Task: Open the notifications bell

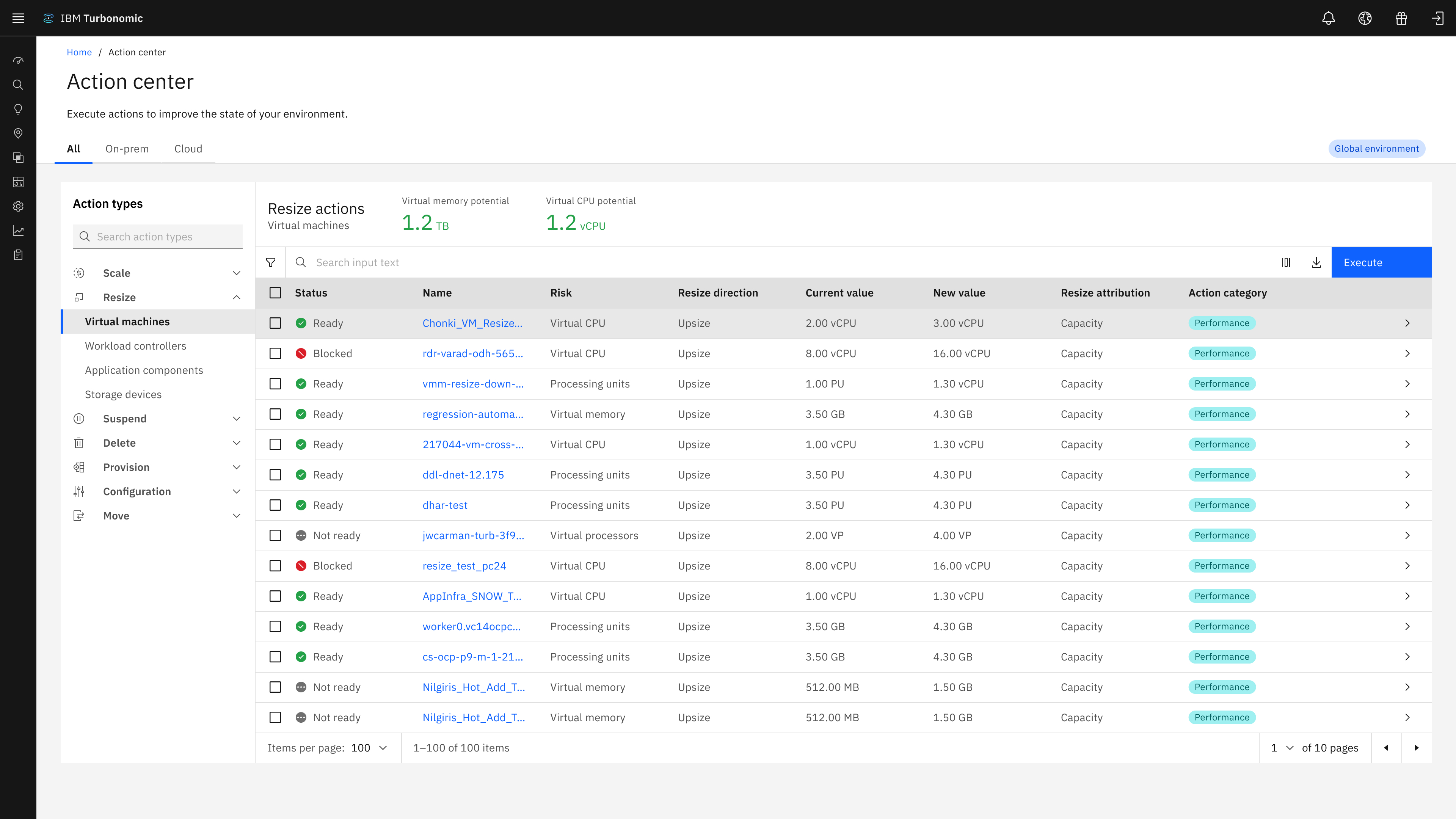Action: click(1328, 18)
